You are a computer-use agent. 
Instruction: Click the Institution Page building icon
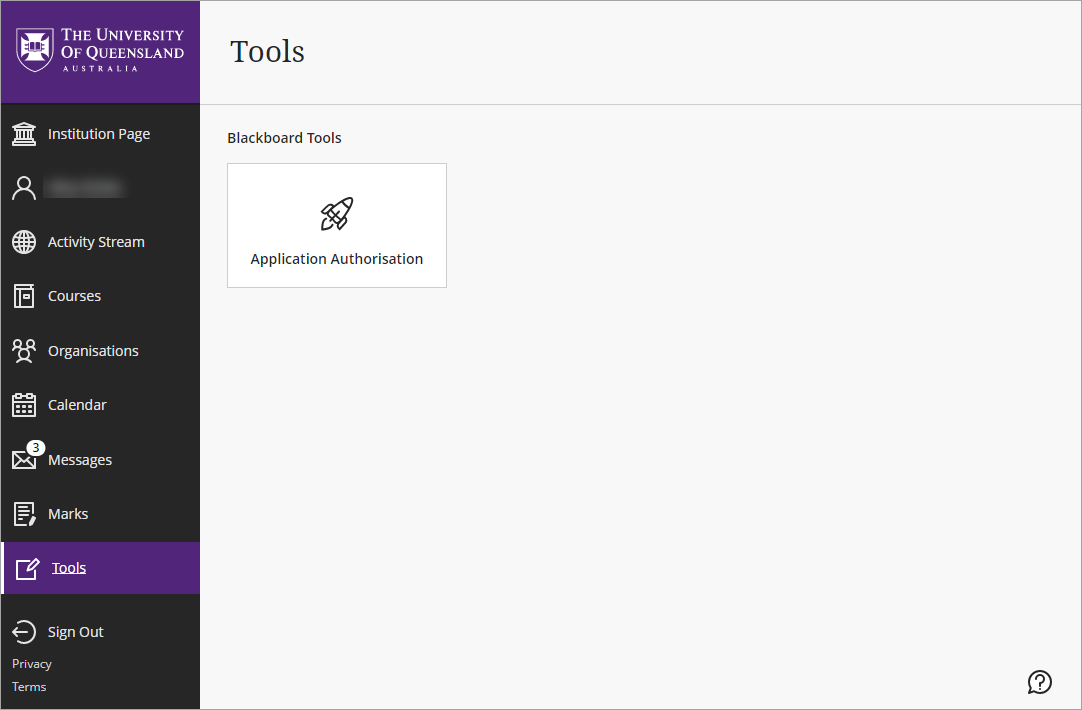tap(24, 134)
